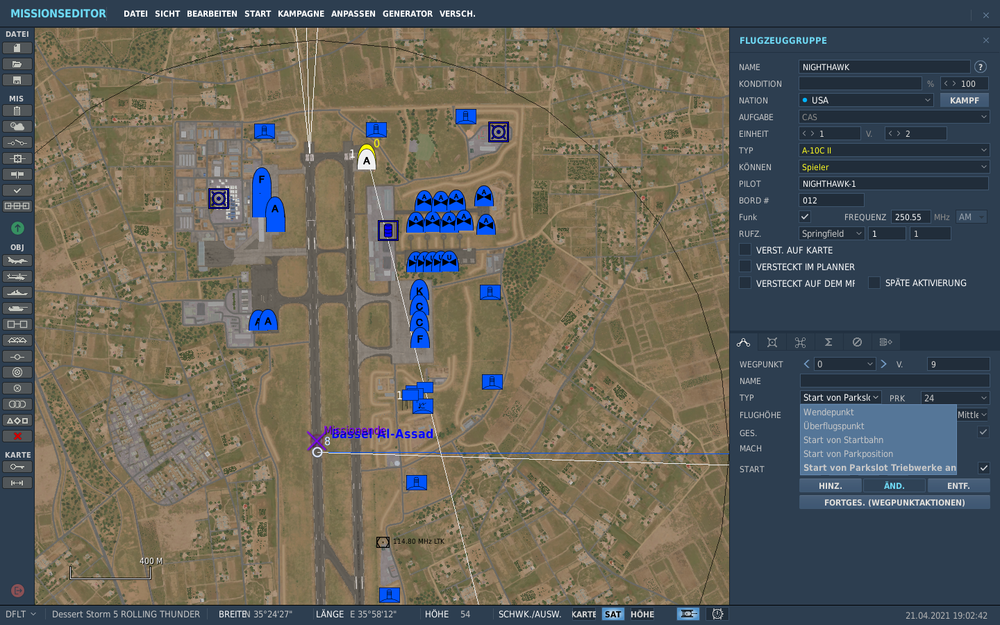Screen dimensions: 1000x625
Task: Open FORTGES. (WEGPUNKTAKTIONEN) button
Action: tap(894, 503)
